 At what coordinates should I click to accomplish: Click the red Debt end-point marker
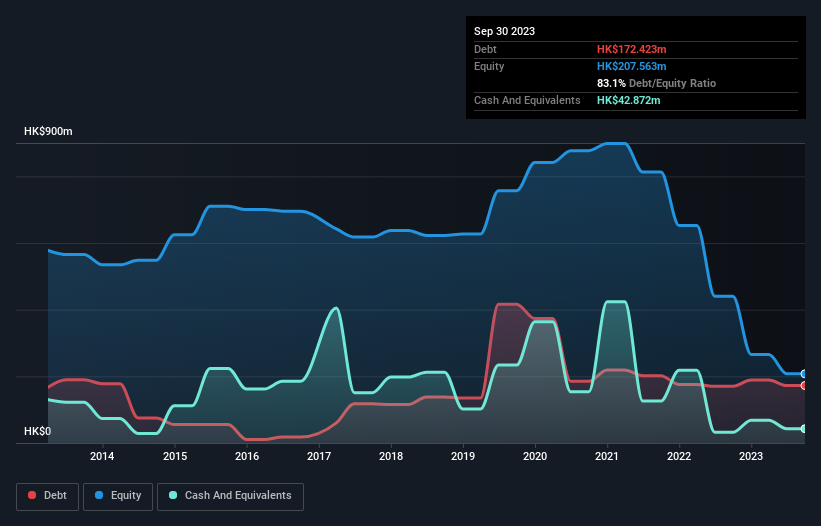tap(804, 386)
